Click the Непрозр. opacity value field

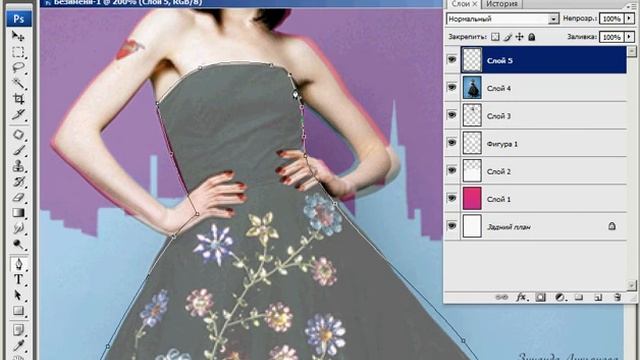click(x=611, y=19)
